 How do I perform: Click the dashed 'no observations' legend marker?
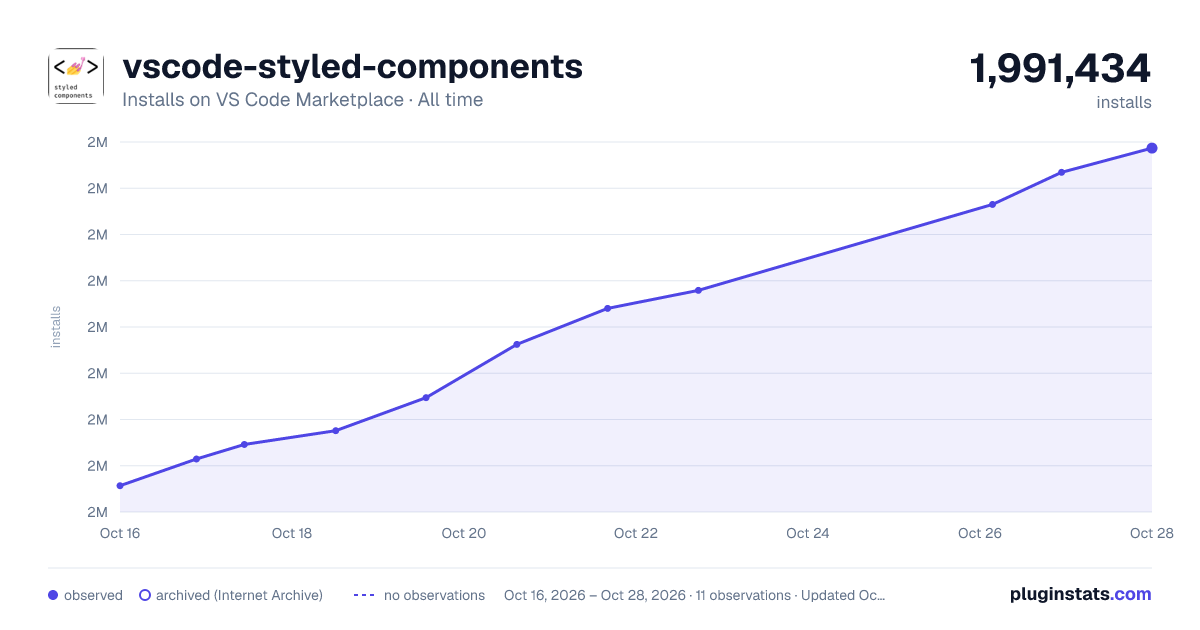tap(364, 595)
